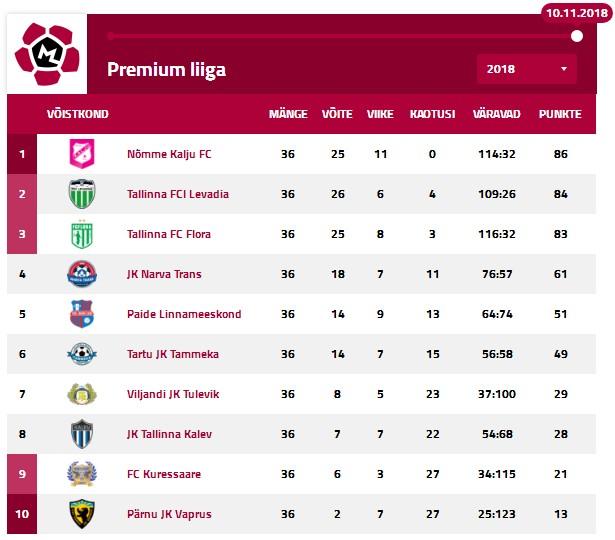Click Viljandi JK Tulevik club crest
The height and width of the screenshot is (540, 615).
(x=81, y=394)
